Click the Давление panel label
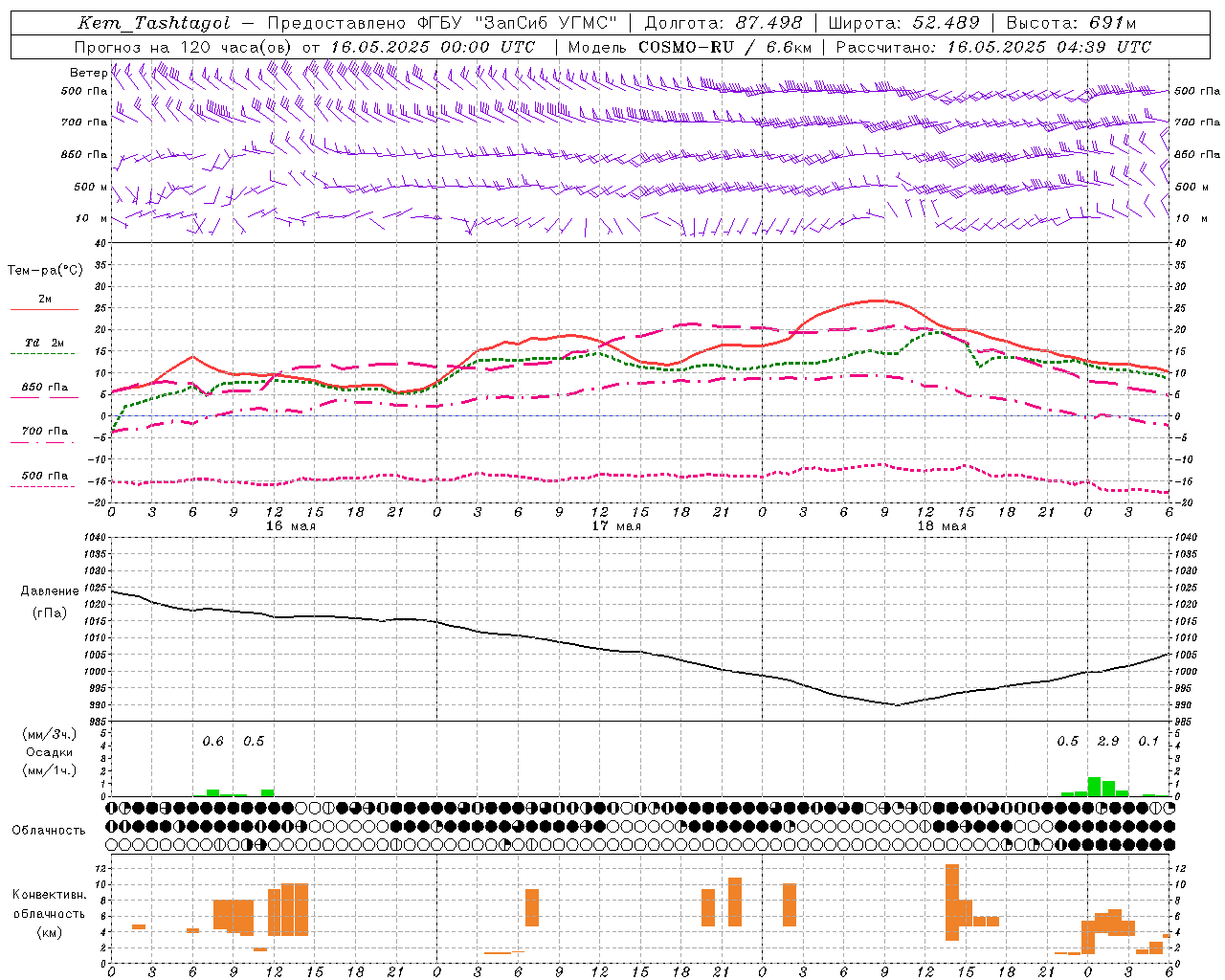Viewport: 1225px width, 980px height. click(50, 591)
